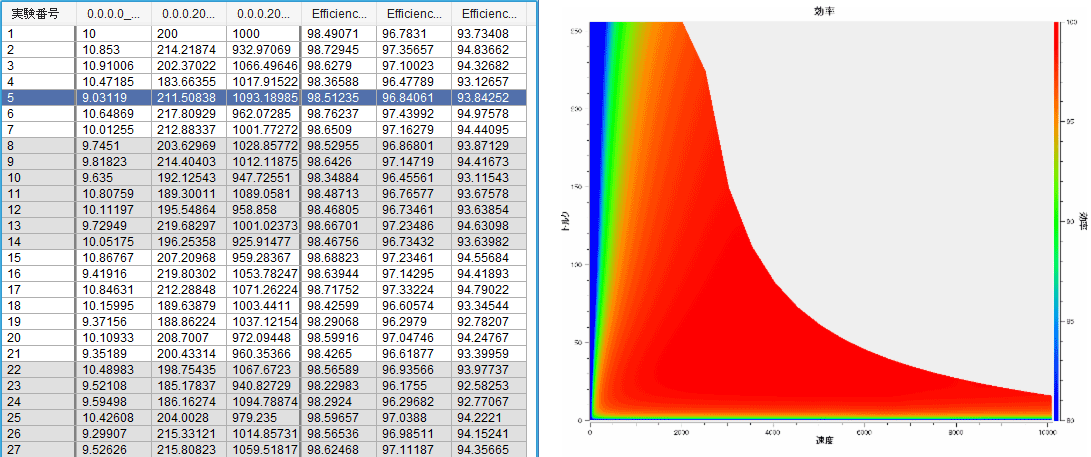The image size is (1091, 457).
Task: Click the cell containing 9.41916
Action: click(x=112, y=274)
